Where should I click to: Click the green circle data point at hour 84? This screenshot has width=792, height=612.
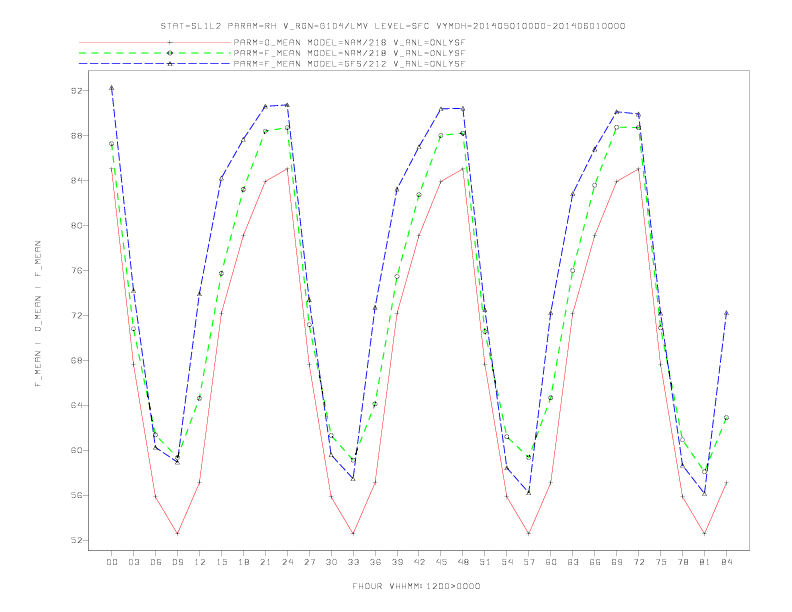(x=726, y=418)
